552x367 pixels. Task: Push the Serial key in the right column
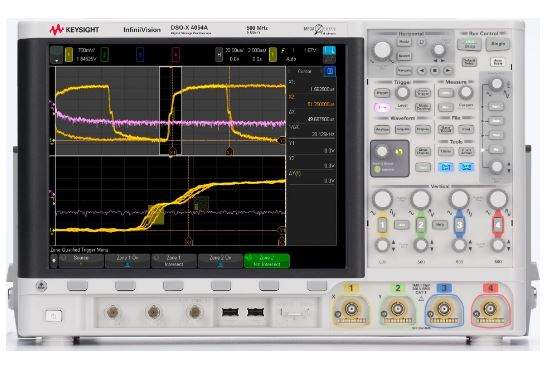click(496, 106)
